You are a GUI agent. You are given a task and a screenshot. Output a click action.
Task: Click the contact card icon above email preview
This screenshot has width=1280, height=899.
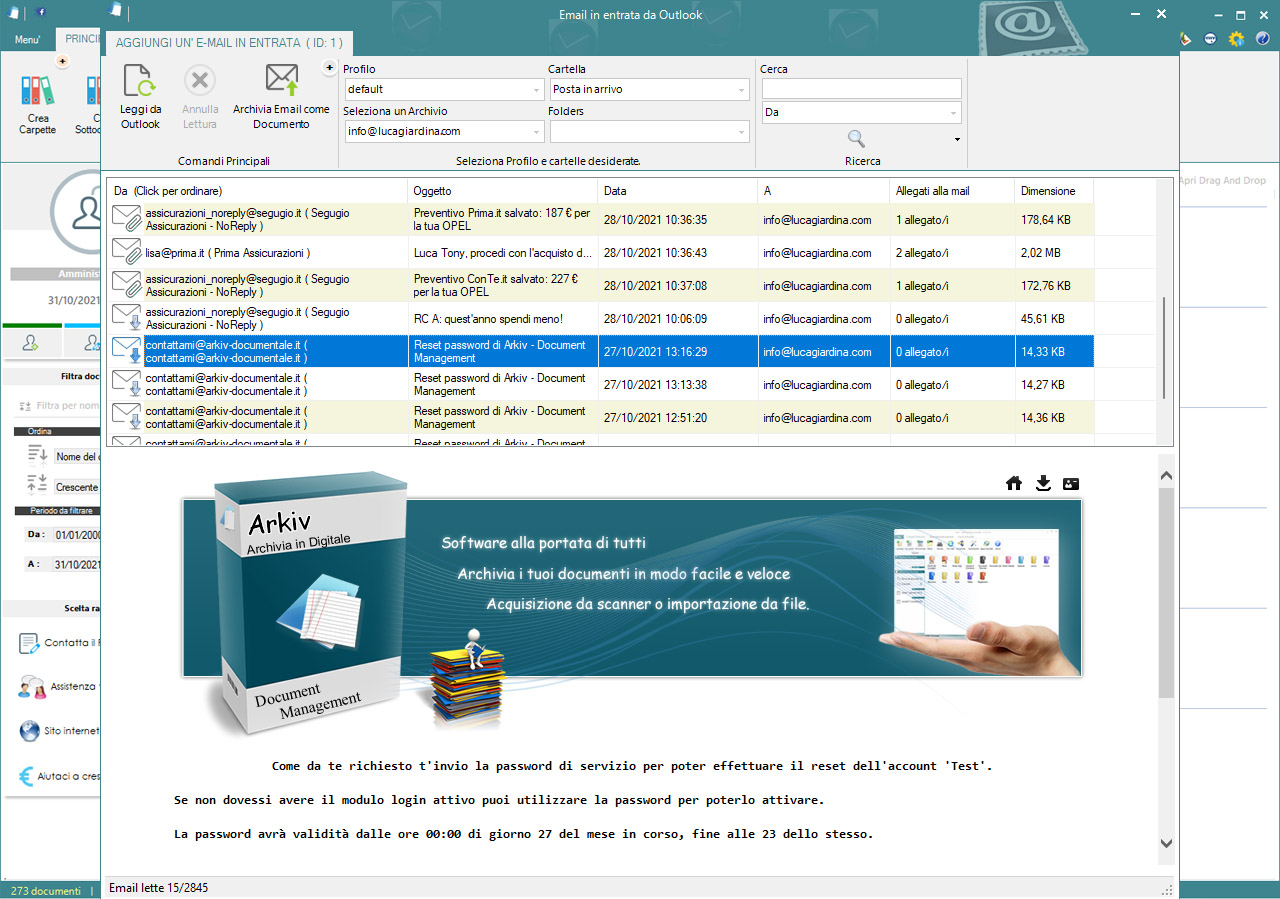(1071, 484)
